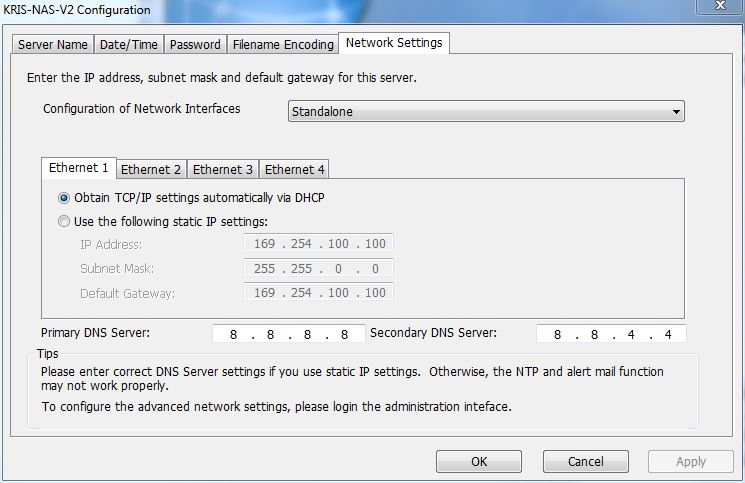Click the IP Address field
This screenshot has height=483, width=745.
[x=318, y=244]
